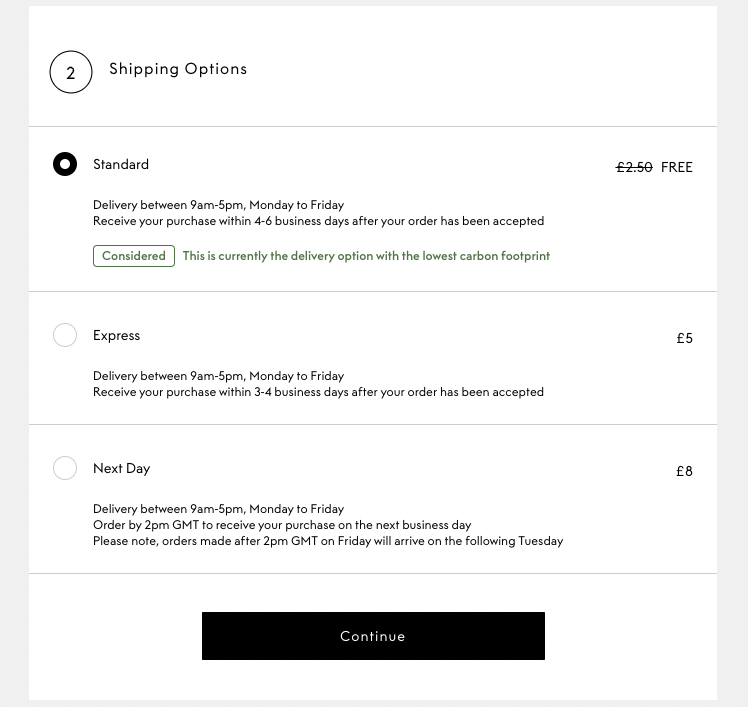Click the Order by 2pm GMT note
This screenshot has height=707, width=748.
tap(282, 525)
